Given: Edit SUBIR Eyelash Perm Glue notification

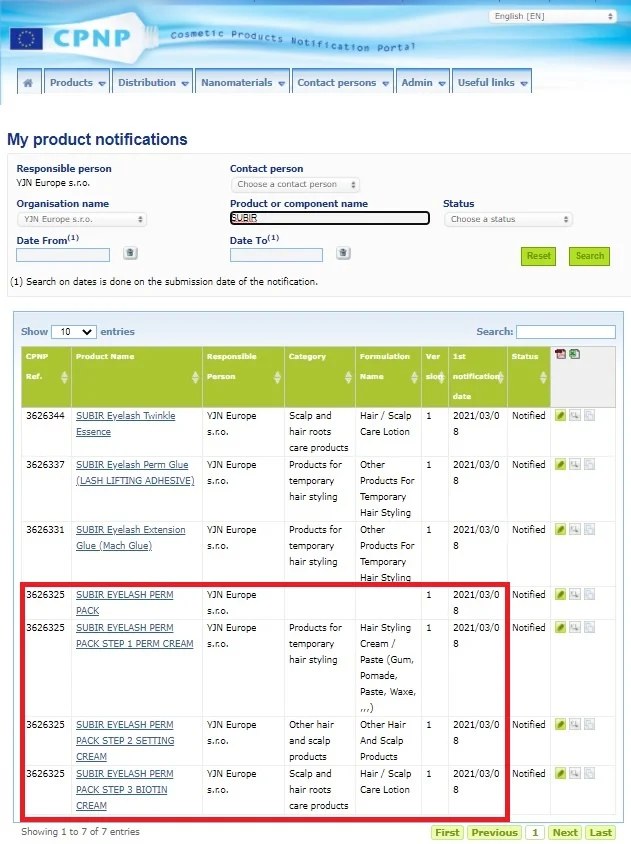Looking at the screenshot, I should click(560, 465).
